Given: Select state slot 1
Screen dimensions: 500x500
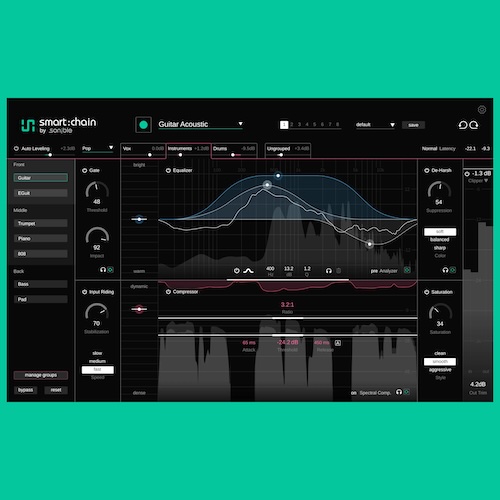Looking at the screenshot, I should [x=284, y=125].
